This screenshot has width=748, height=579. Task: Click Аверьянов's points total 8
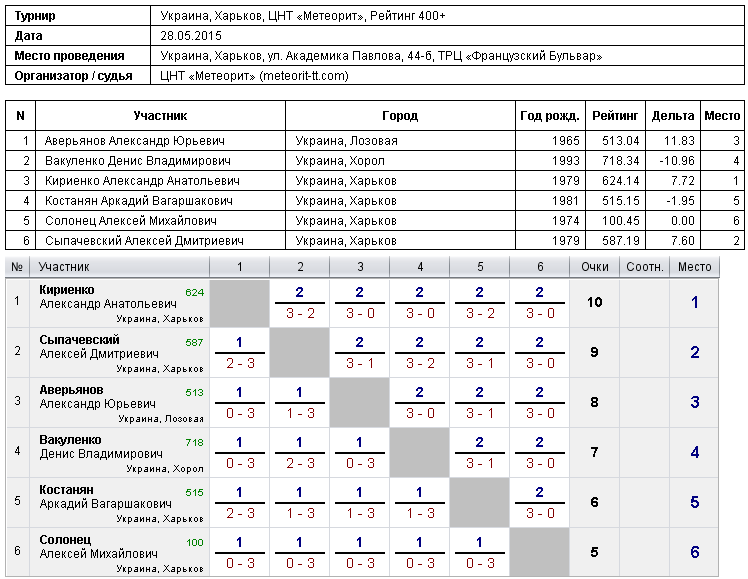click(x=594, y=403)
